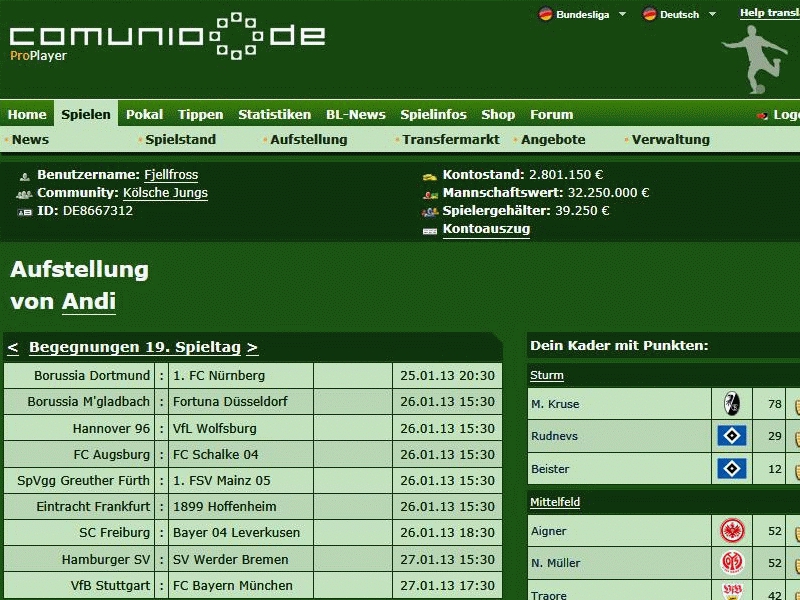
Task: Open the Kölsche Jungs community link
Action: [165, 193]
